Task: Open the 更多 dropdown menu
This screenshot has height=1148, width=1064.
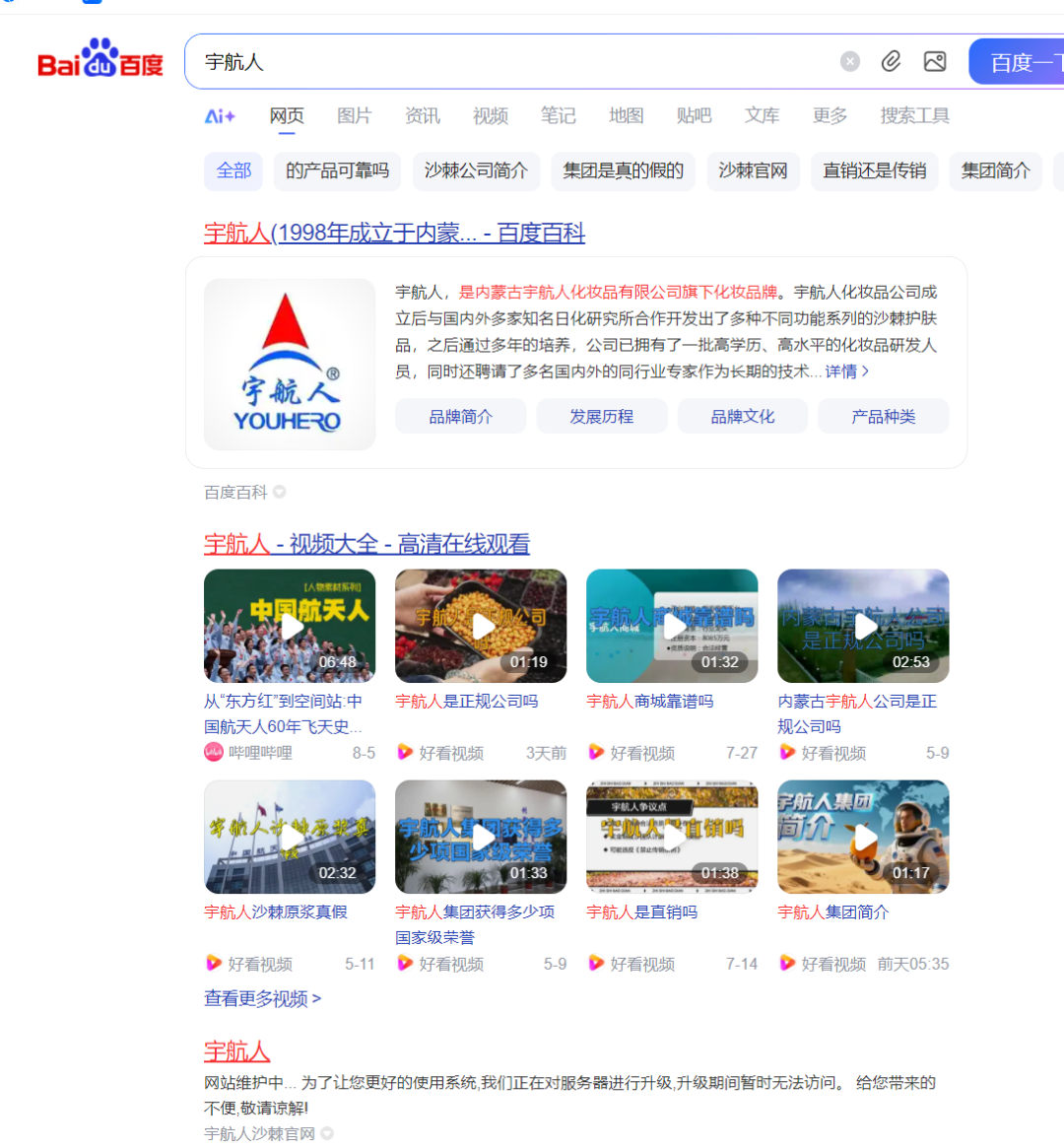Action: tap(830, 115)
